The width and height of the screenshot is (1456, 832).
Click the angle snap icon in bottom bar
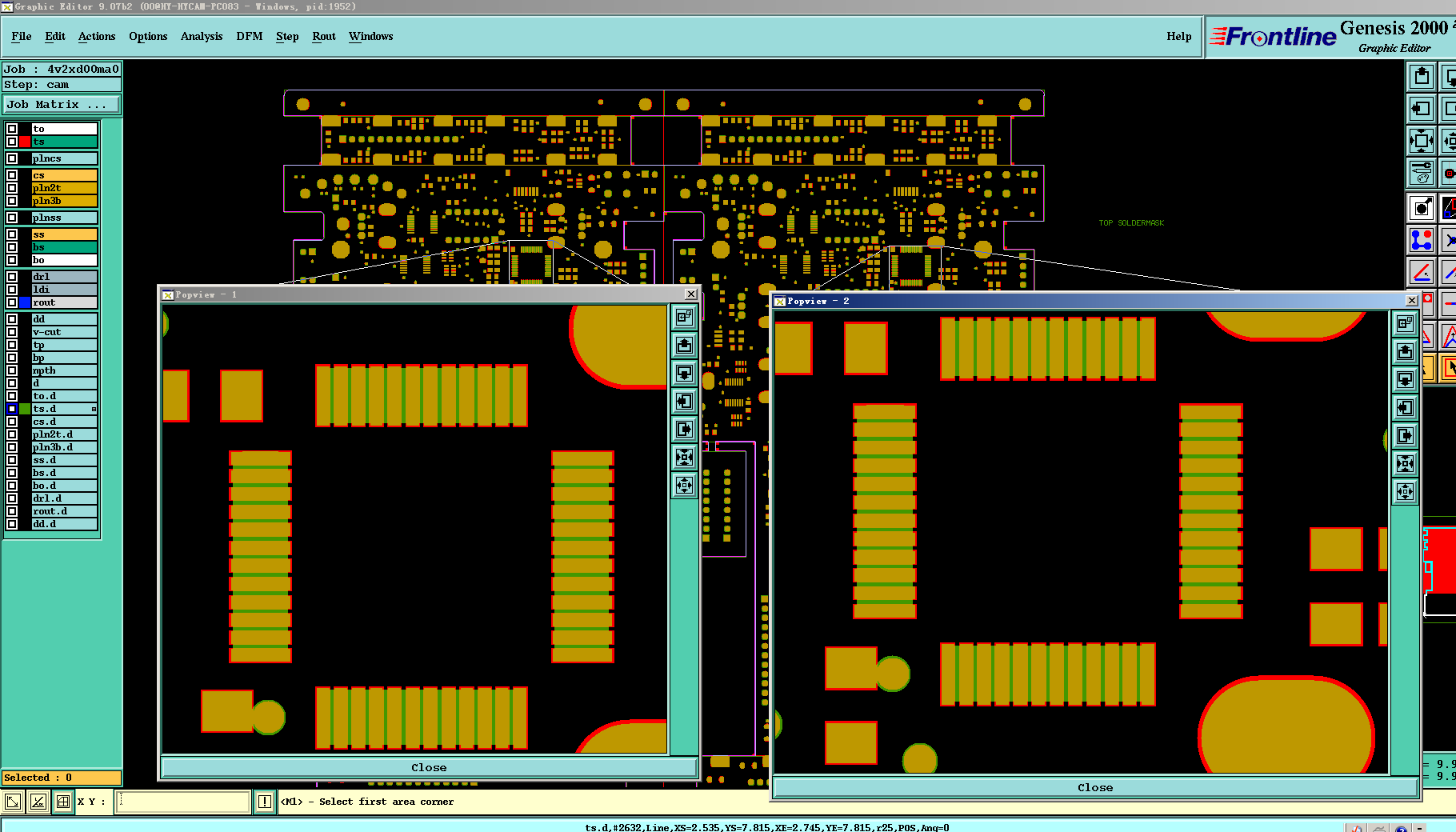[x=38, y=801]
